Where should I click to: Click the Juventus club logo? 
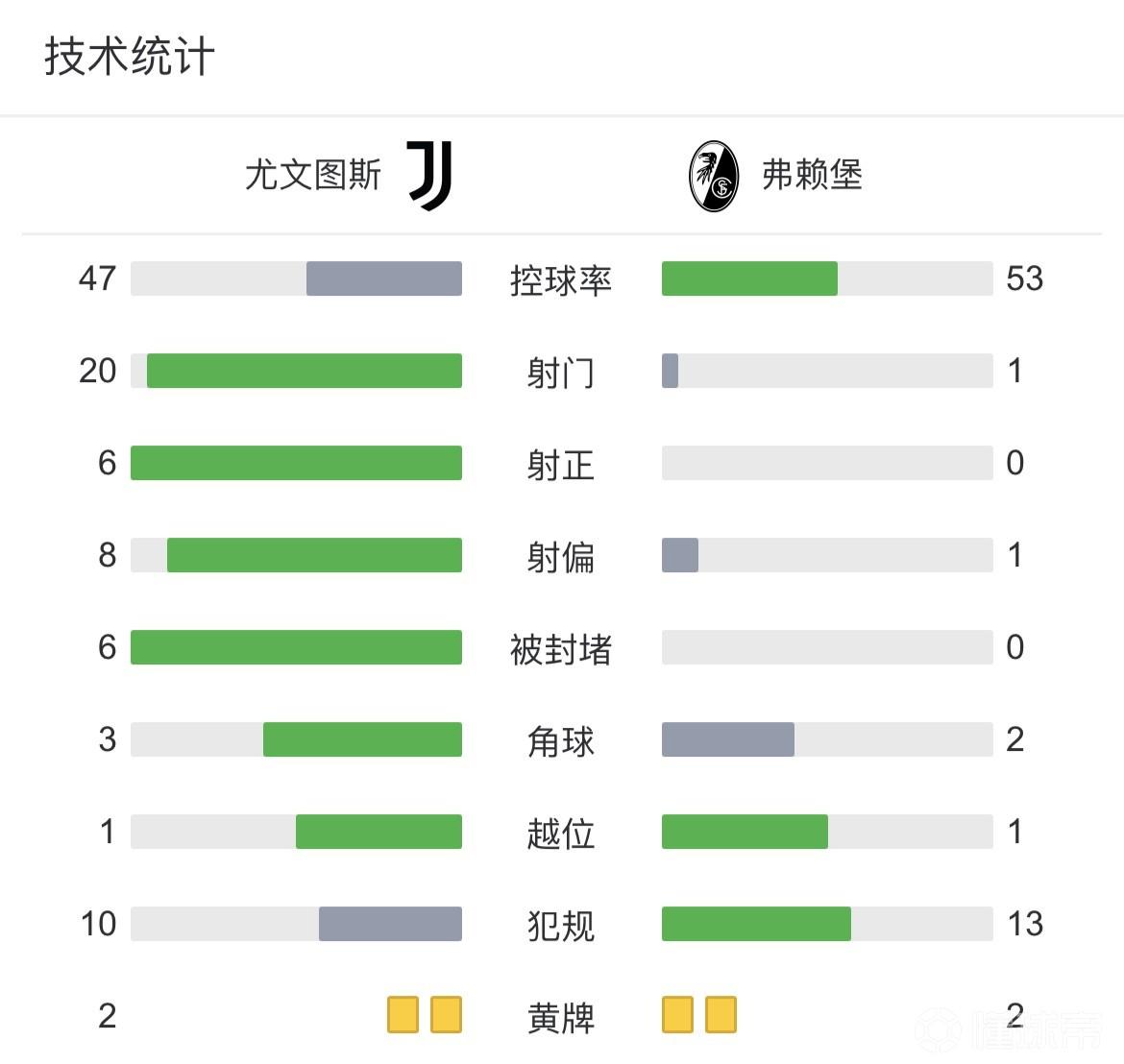(429, 176)
